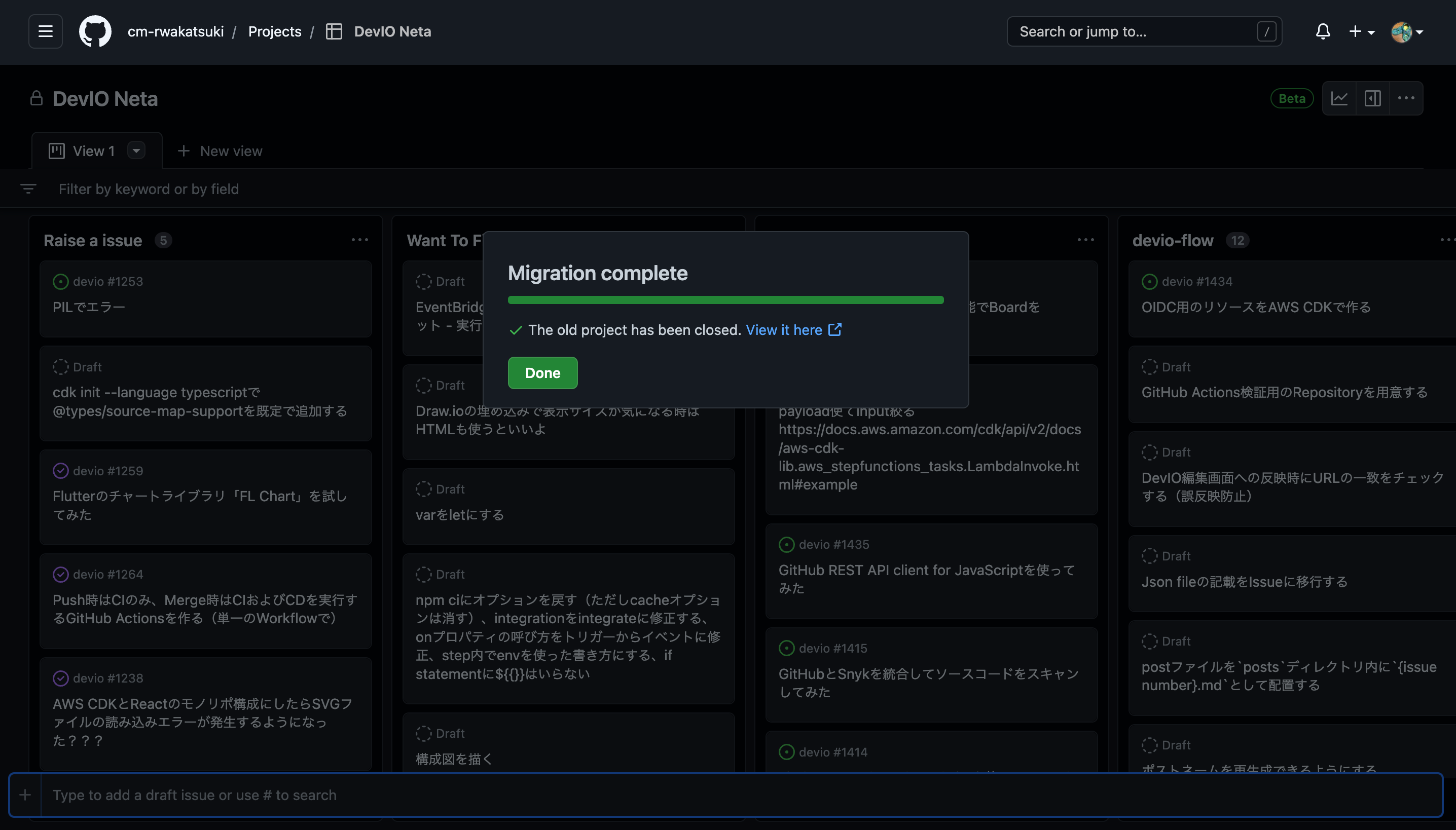Go to the GitHub home logo
Image resolution: width=1456 pixels, height=830 pixels.
(x=95, y=31)
